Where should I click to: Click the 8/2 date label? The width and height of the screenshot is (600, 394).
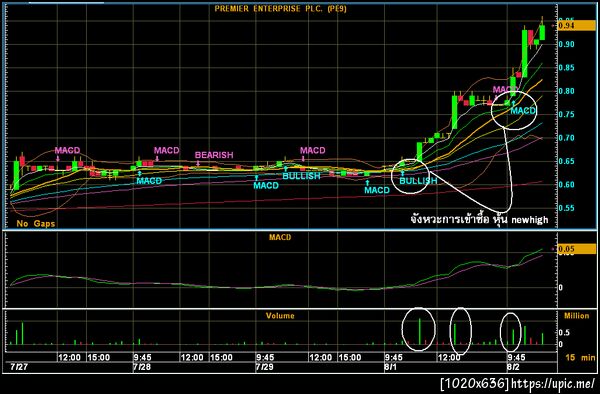point(514,367)
